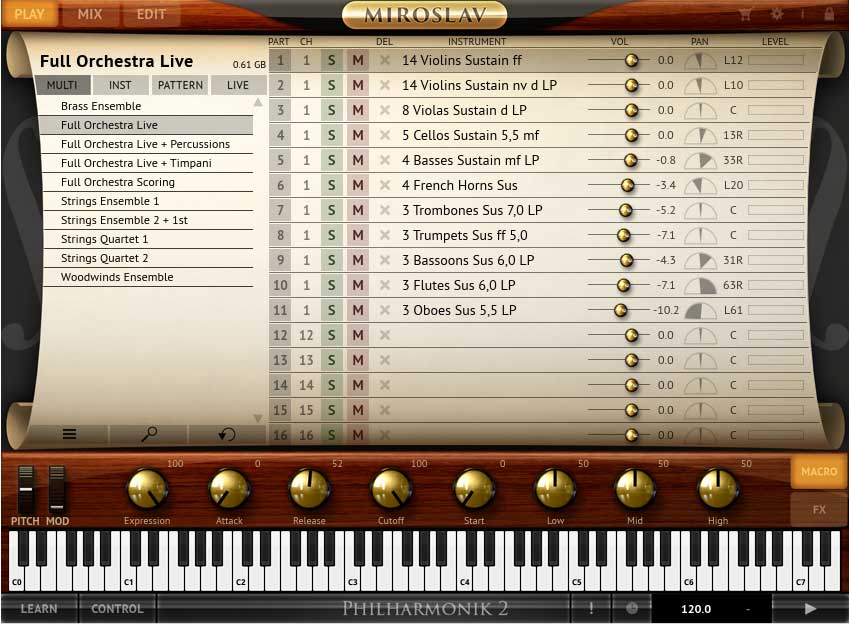Screen dimensions: 849x624
Task: Click the Expression macro knob
Action: (147, 489)
